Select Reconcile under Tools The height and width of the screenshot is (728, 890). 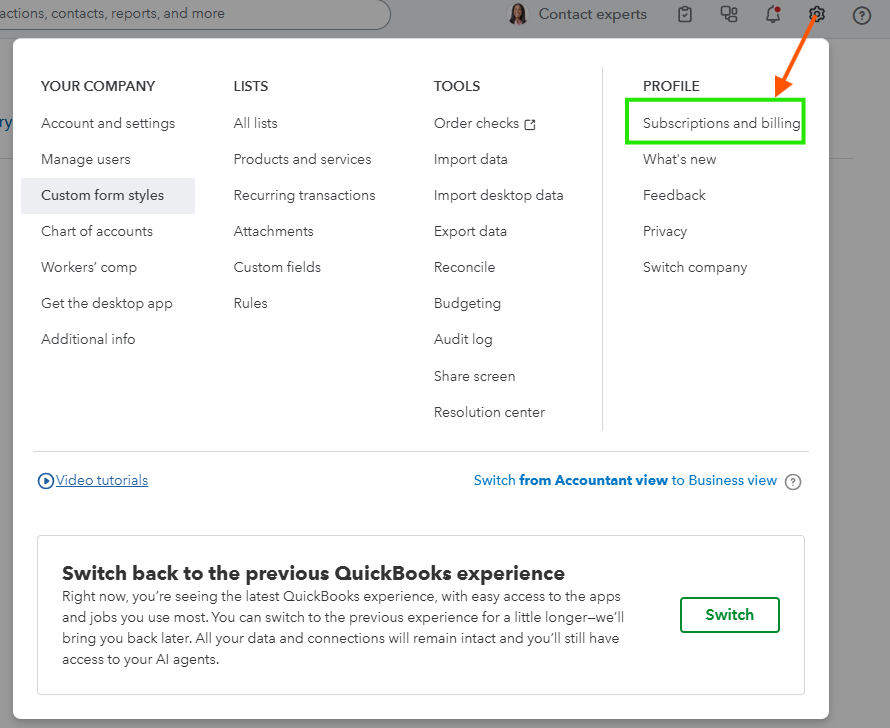pos(464,267)
